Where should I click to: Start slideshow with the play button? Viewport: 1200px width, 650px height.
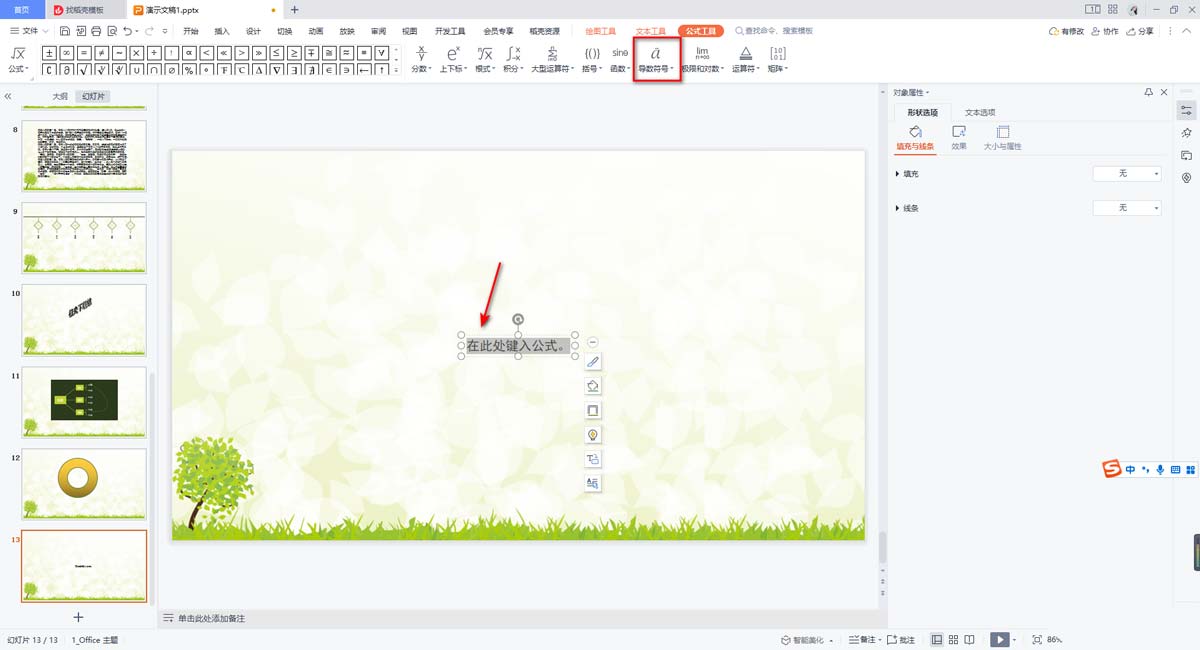point(998,639)
